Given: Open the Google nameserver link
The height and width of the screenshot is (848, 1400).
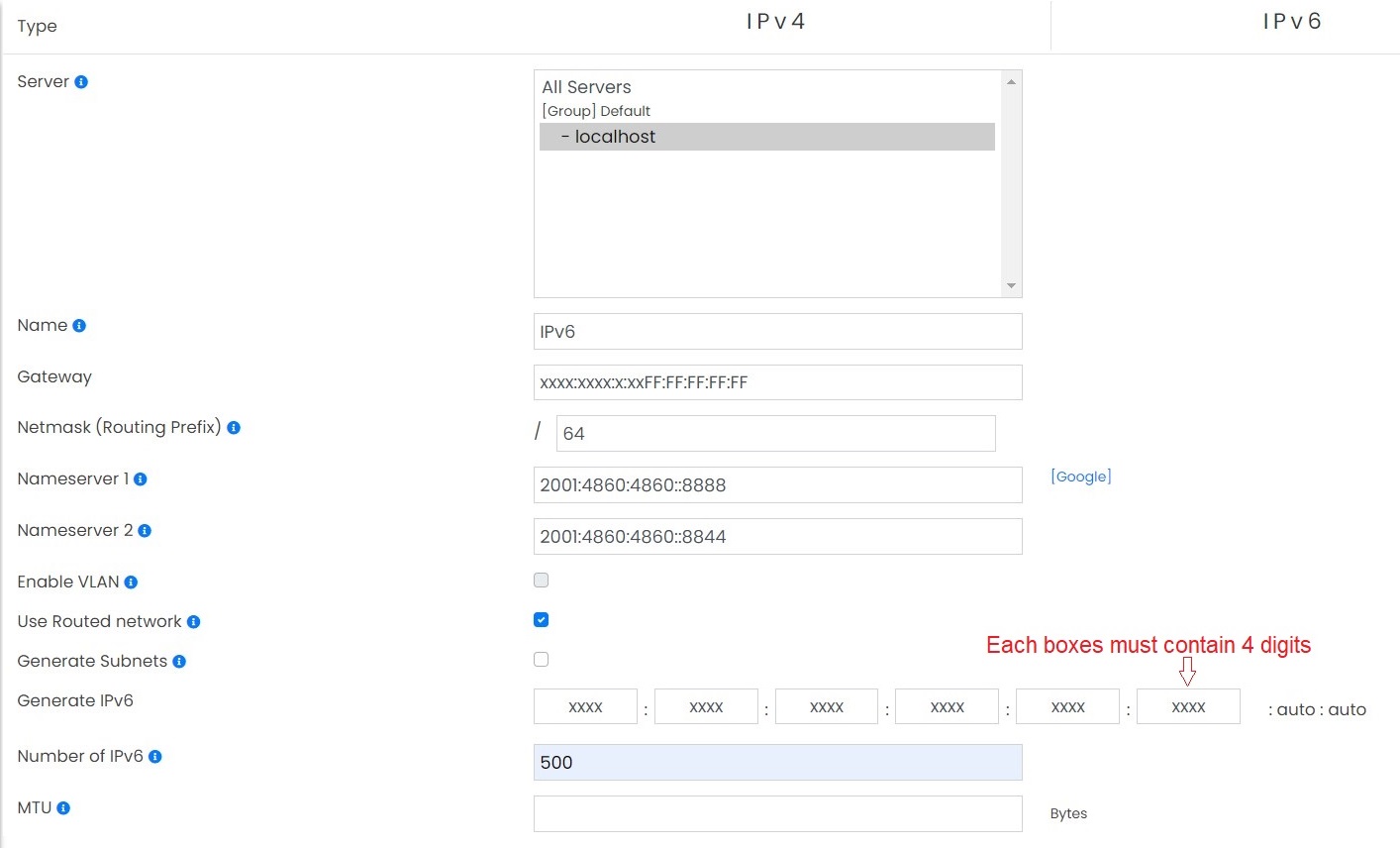Looking at the screenshot, I should pyautogui.click(x=1080, y=477).
